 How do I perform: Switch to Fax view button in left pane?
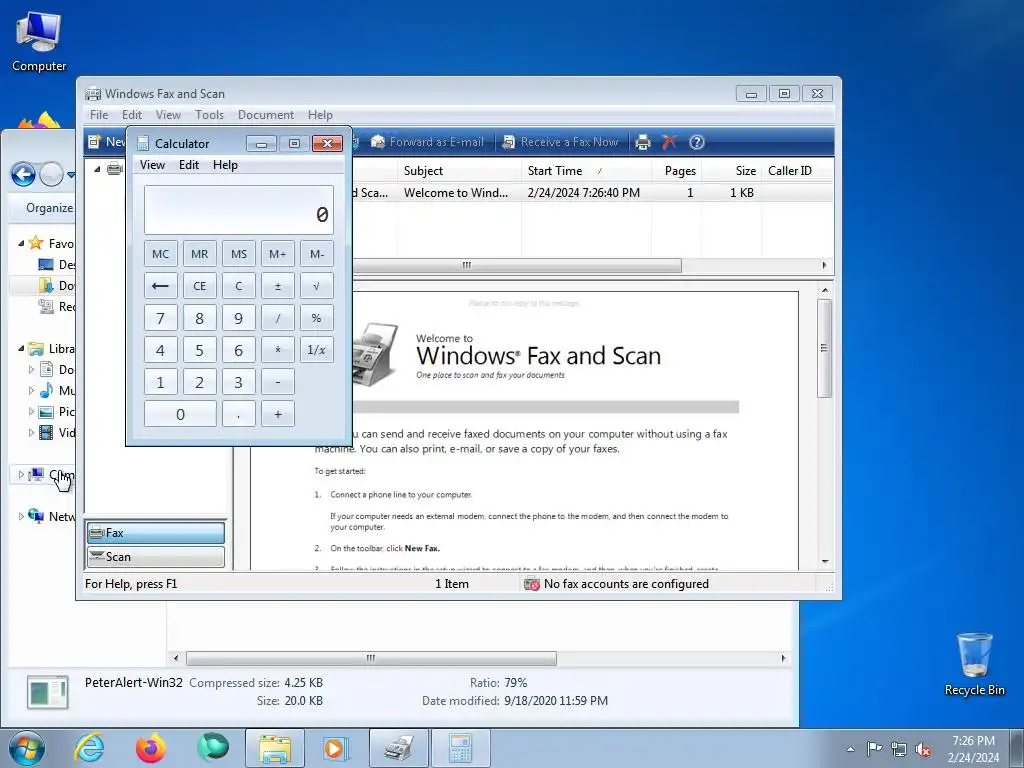tap(155, 533)
